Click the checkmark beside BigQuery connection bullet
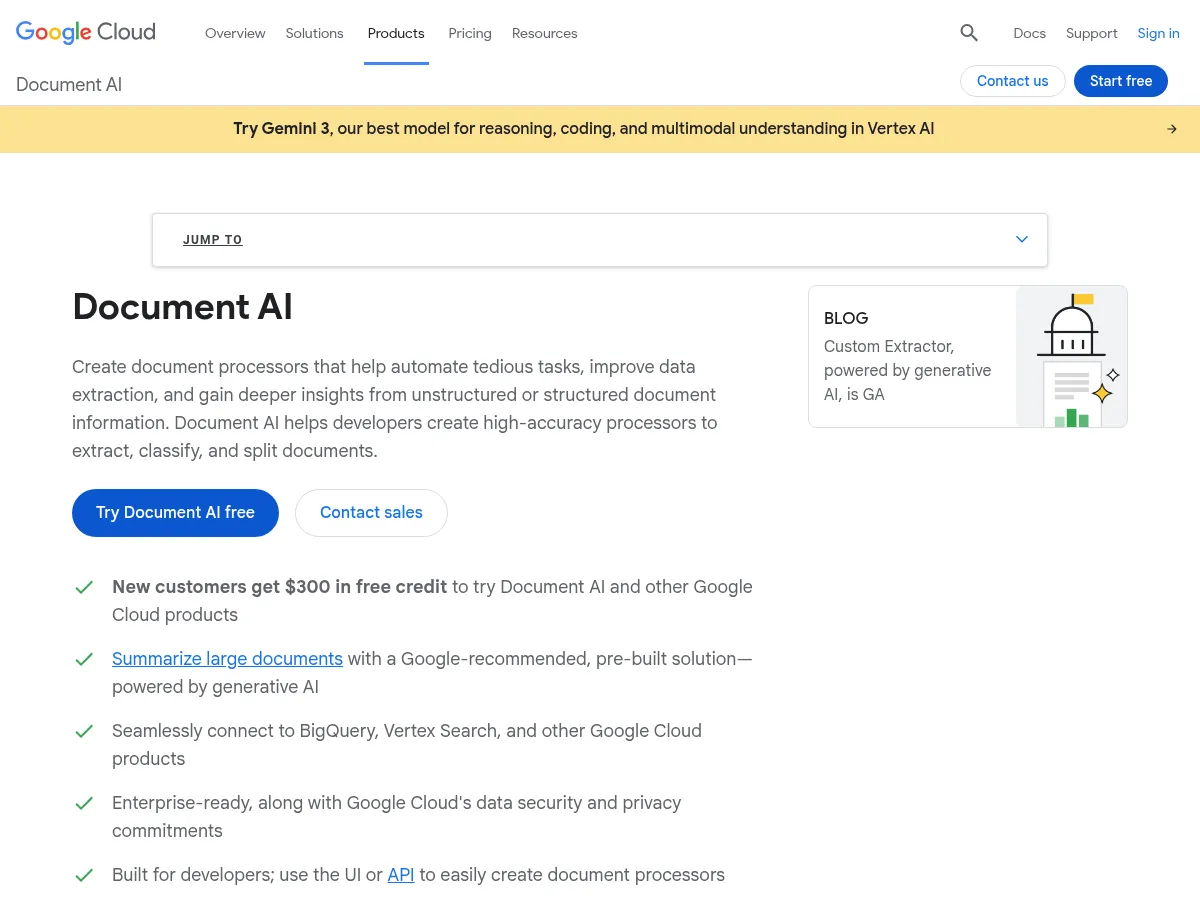Viewport: 1200px width, 900px height. (84, 731)
